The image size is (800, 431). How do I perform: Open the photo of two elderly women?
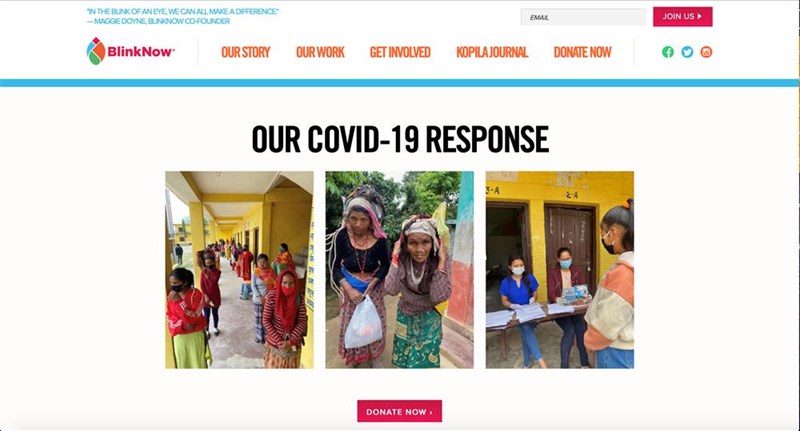click(399, 270)
